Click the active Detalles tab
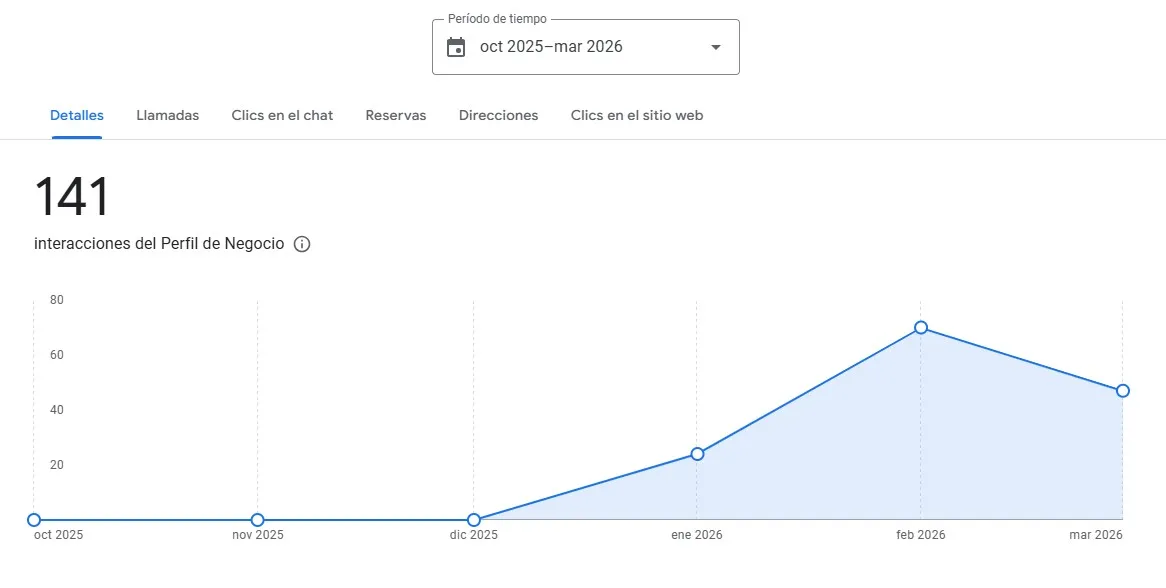The image size is (1166, 588). point(77,115)
